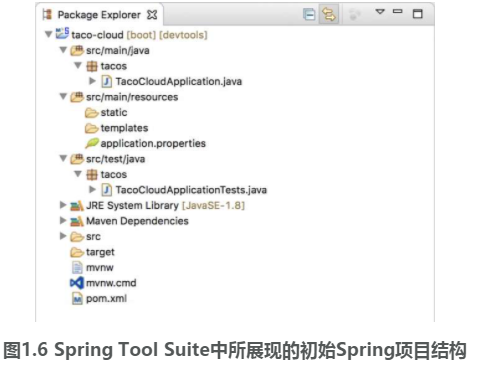
Task: Expand Maven Dependencies node
Action: click(63, 220)
